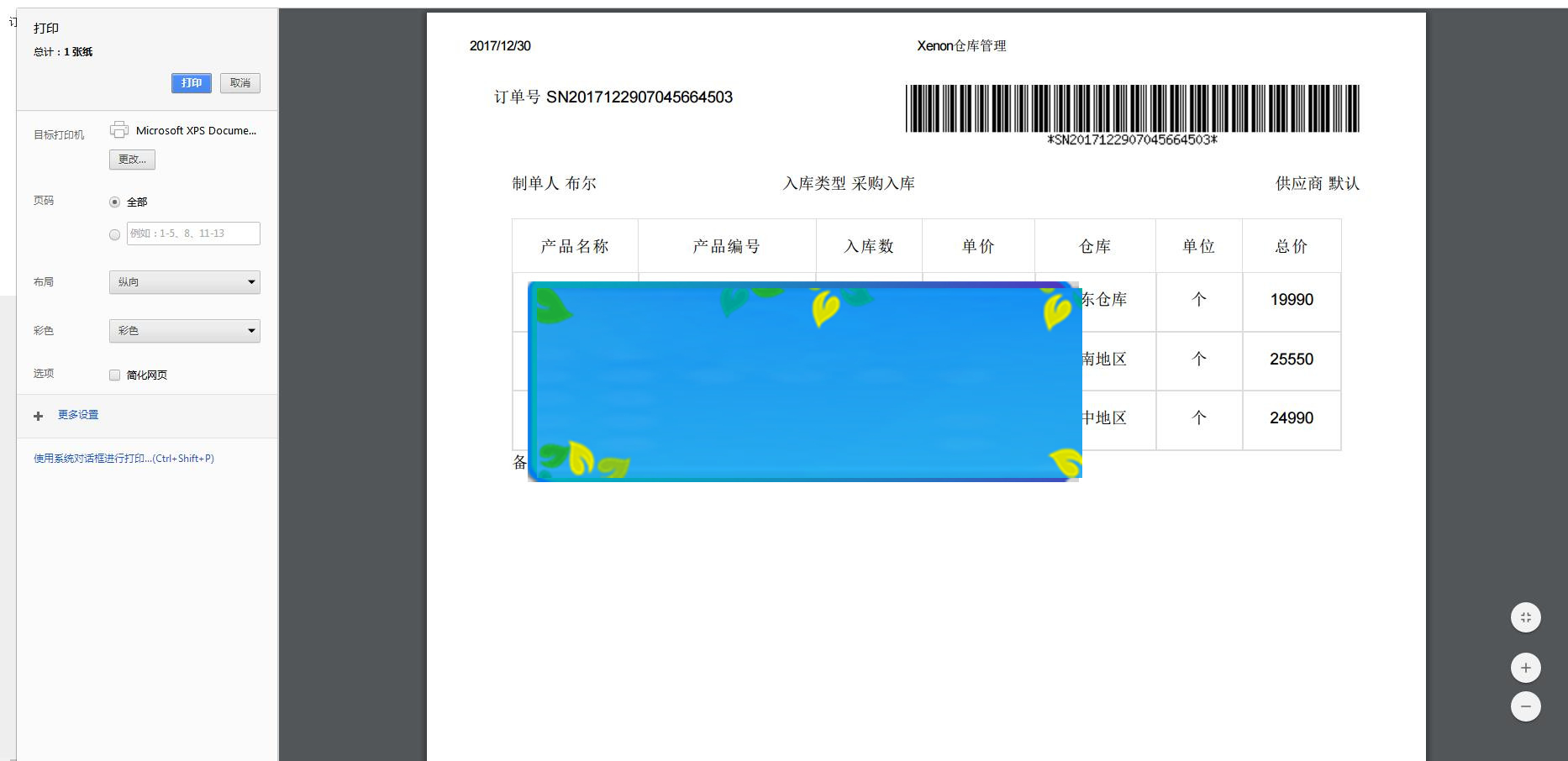The width and height of the screenshot is (1568, 761).
Task: Open the 布局 orientation dropdown showing 纵向
Action: (x=184, y=281)
